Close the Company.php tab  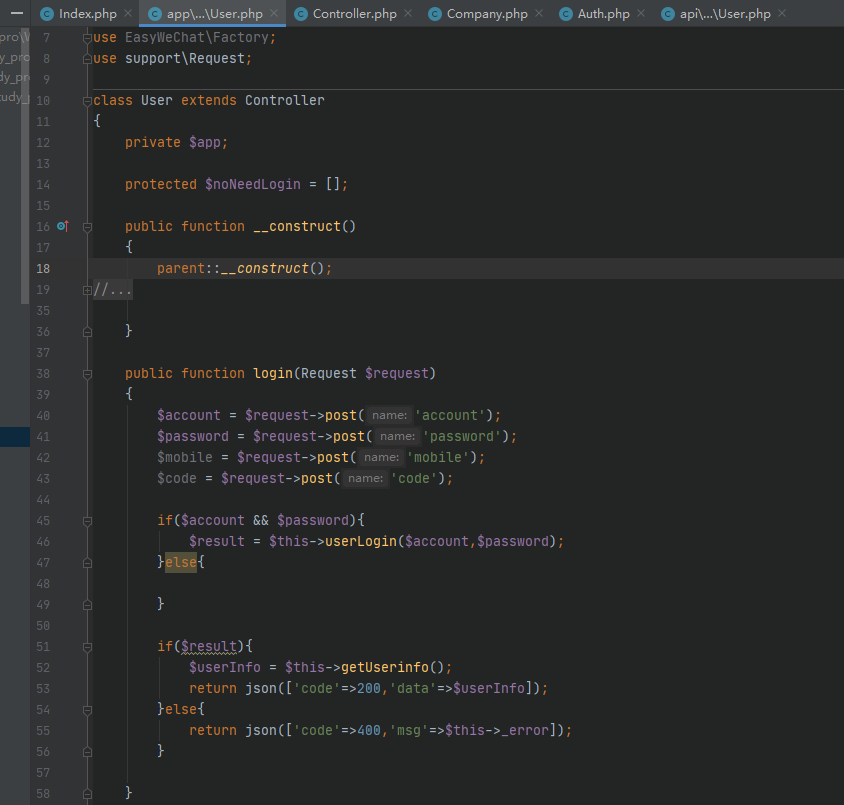[539, 13]
